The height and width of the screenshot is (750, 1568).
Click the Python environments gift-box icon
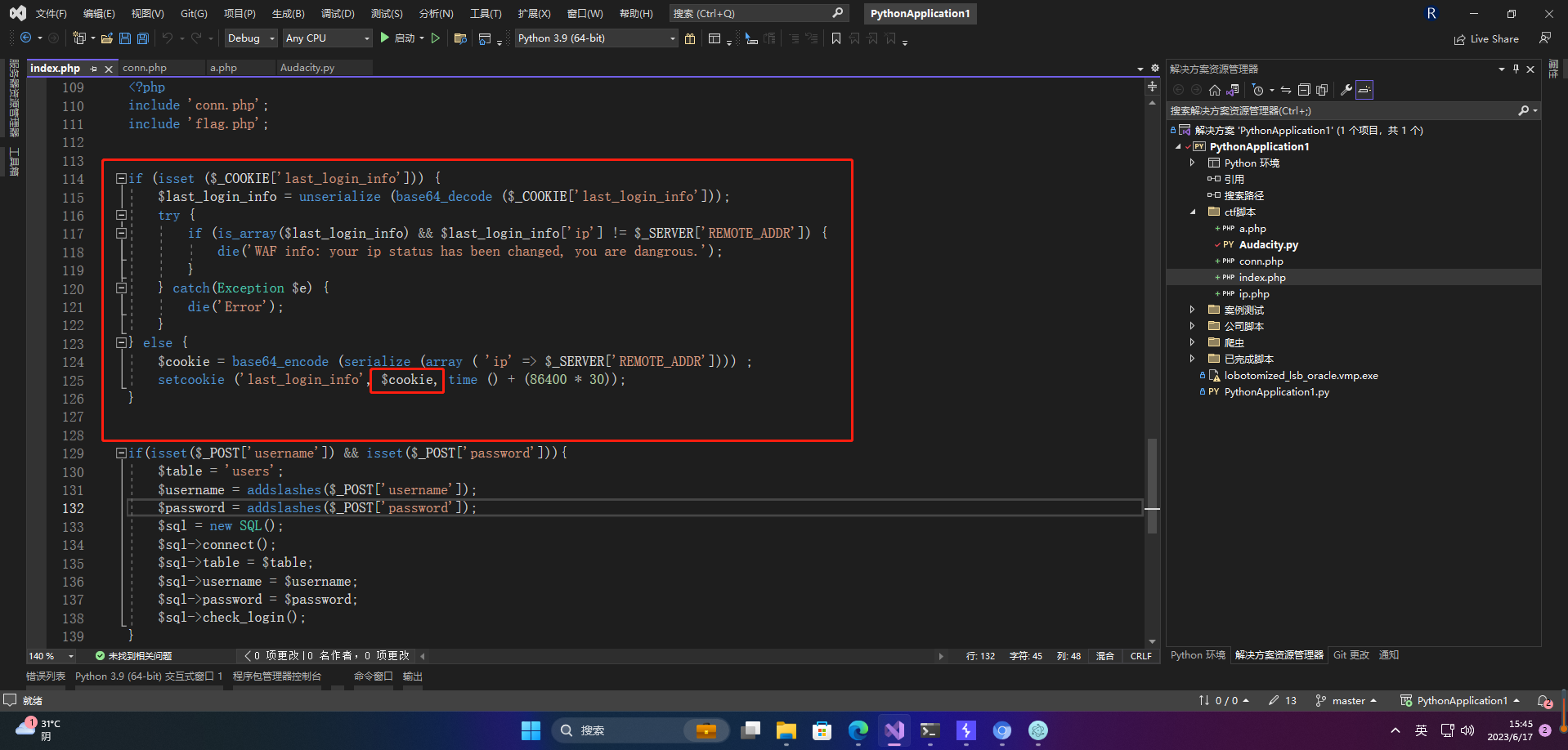pos(690,38)
